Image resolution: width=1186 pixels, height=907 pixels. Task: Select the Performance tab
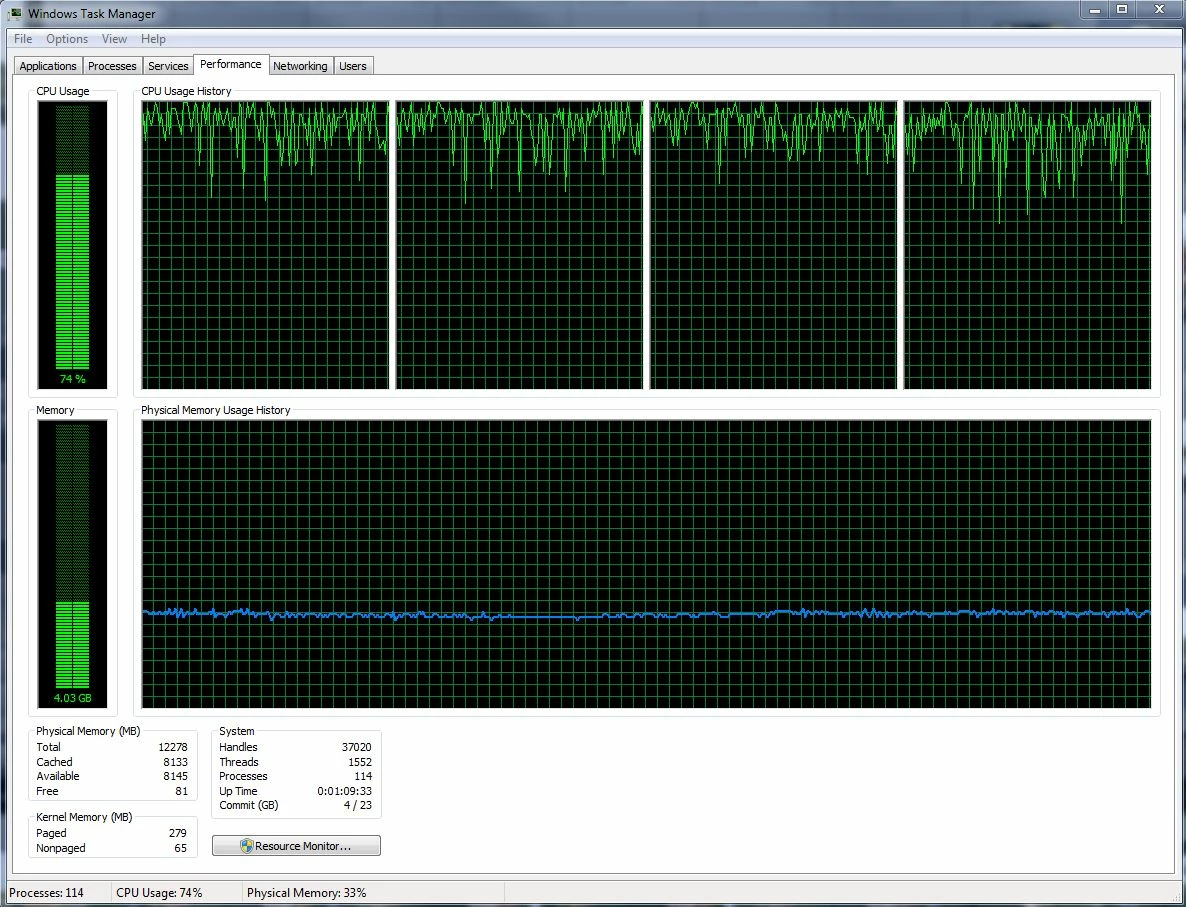click(x=231, y=64)
